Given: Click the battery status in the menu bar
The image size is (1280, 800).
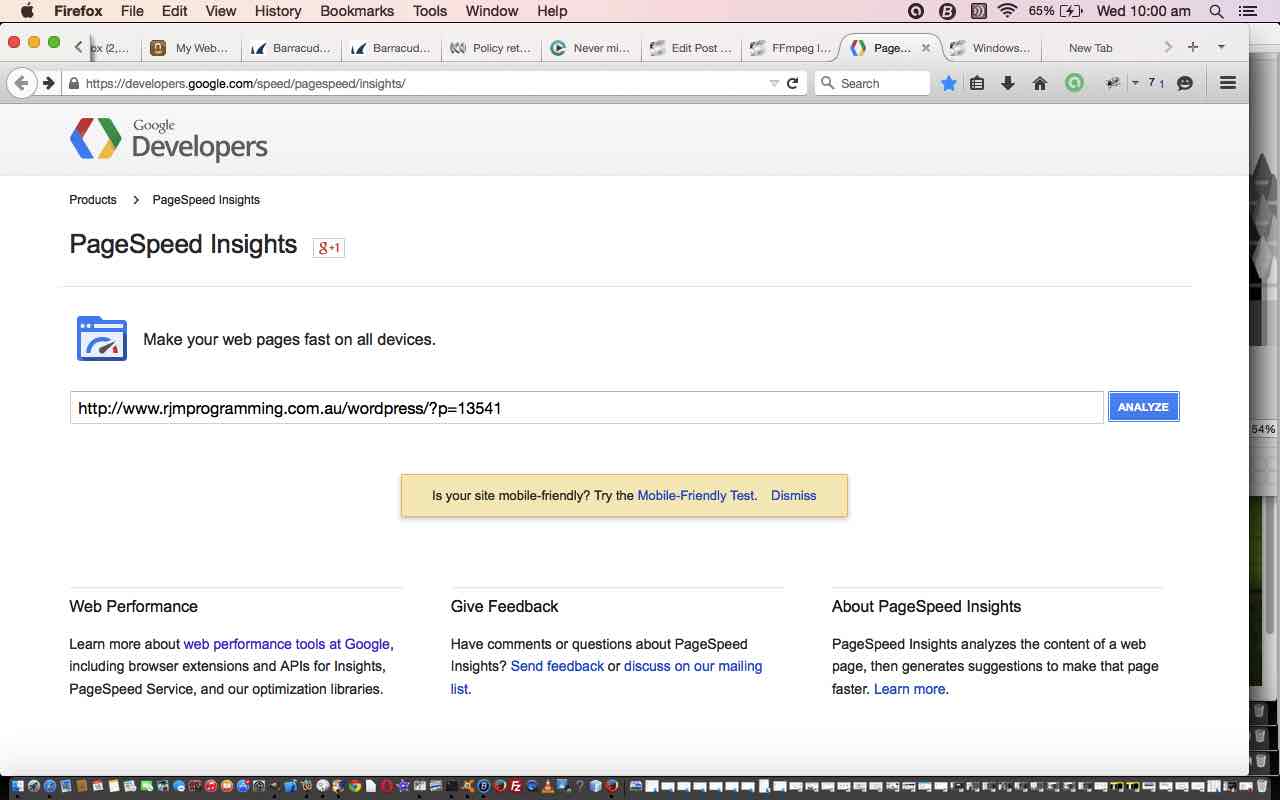Looking at the screenshot, I should tap(1055, 11).
